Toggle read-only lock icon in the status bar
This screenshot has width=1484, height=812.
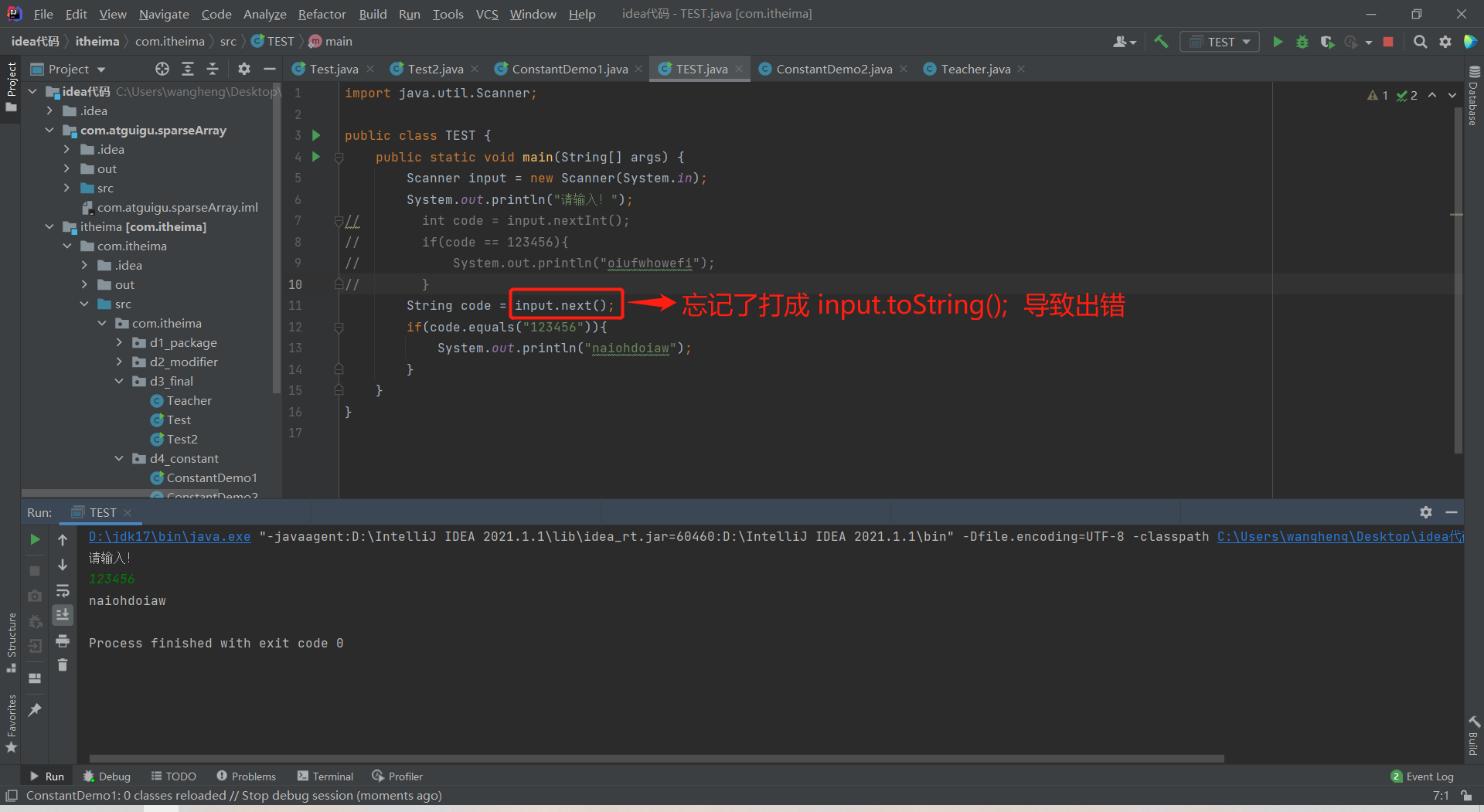tap(1466, 796)
